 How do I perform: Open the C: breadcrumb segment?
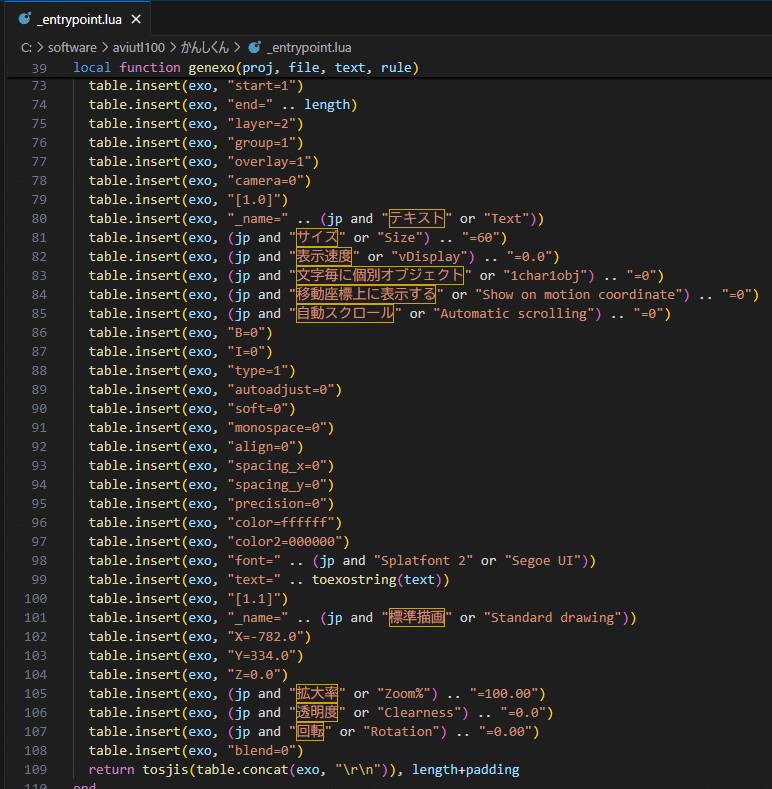[26, 48]
